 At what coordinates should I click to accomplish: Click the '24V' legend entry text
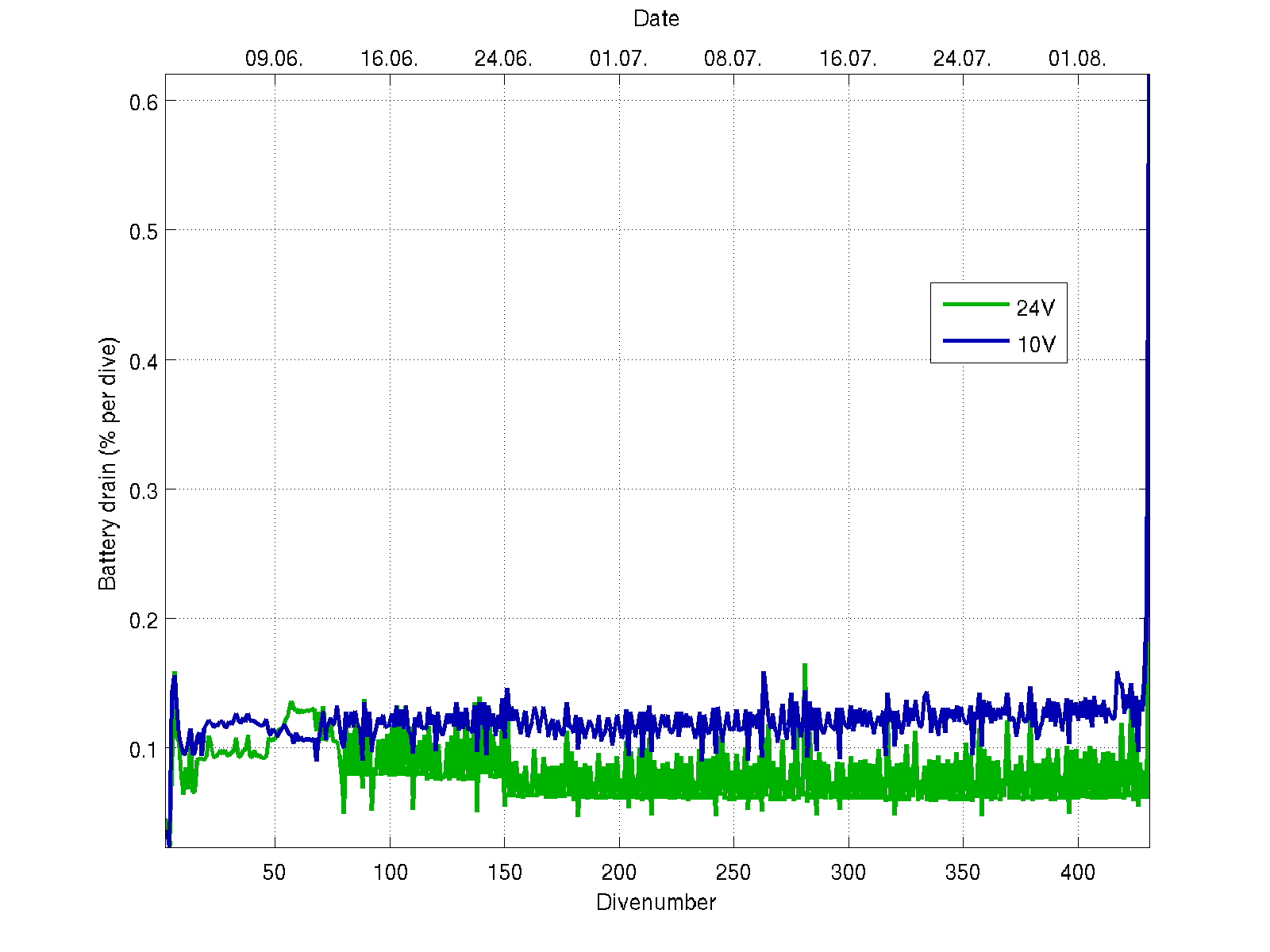pyautogui.click(x=1036, y=308)
